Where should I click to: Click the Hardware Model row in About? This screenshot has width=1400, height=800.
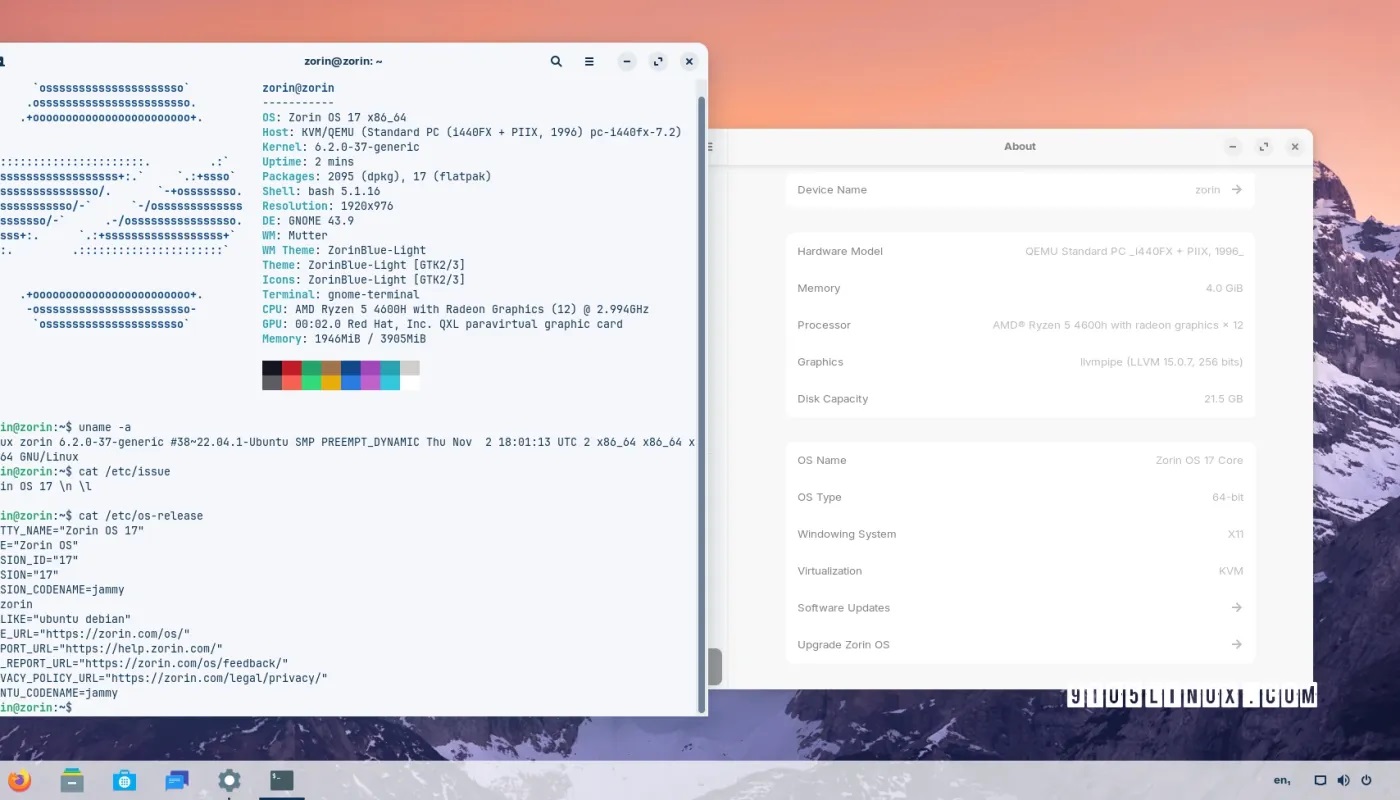[1020, 251]
